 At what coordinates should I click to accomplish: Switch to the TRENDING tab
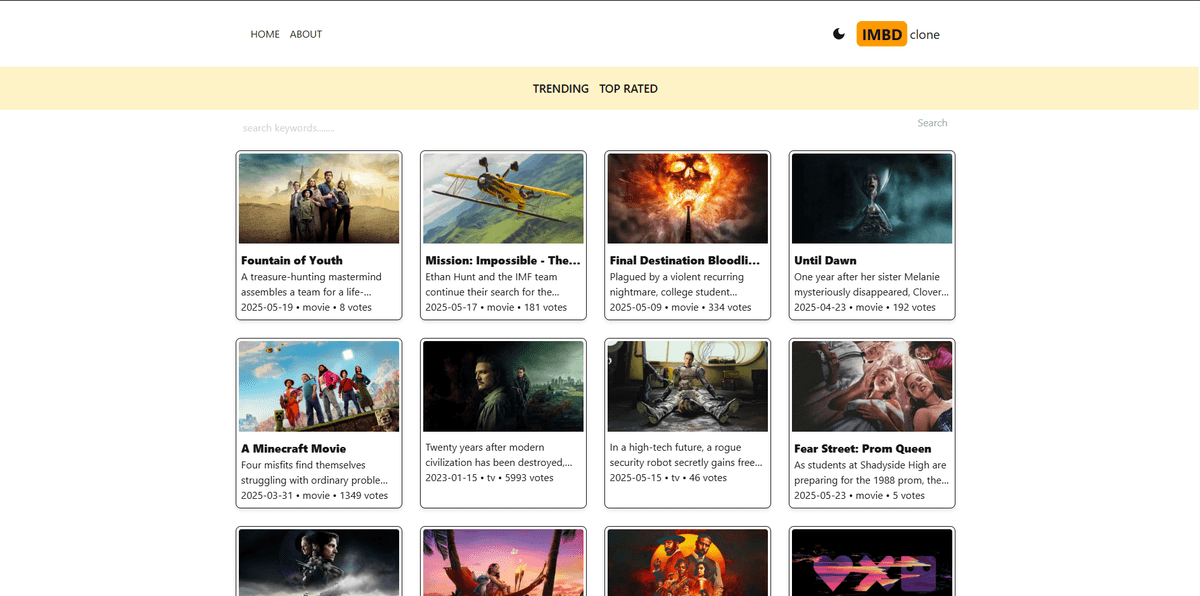[561, 89]
